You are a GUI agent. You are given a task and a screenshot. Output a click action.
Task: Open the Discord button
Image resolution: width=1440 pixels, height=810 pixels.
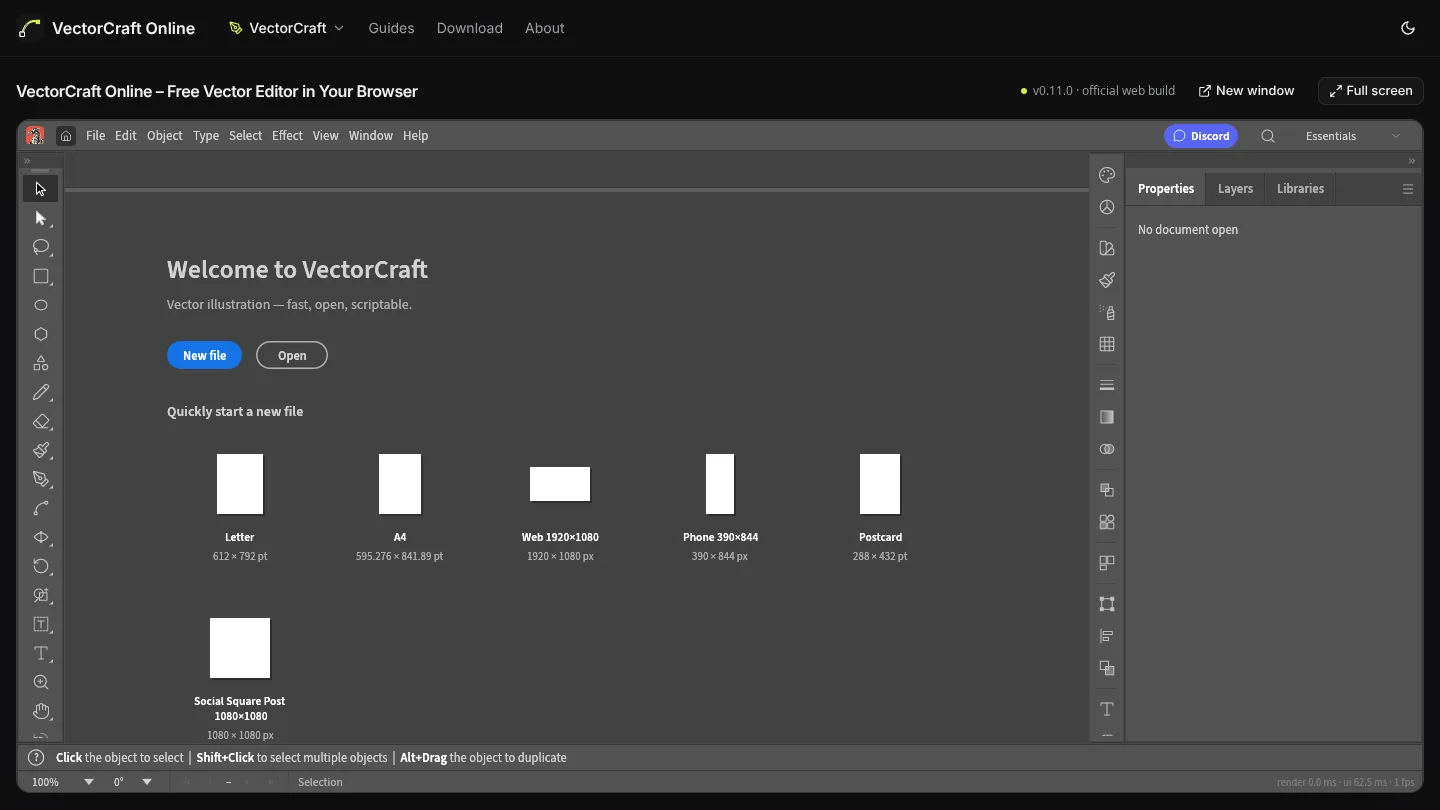[x=1201, y=136]
